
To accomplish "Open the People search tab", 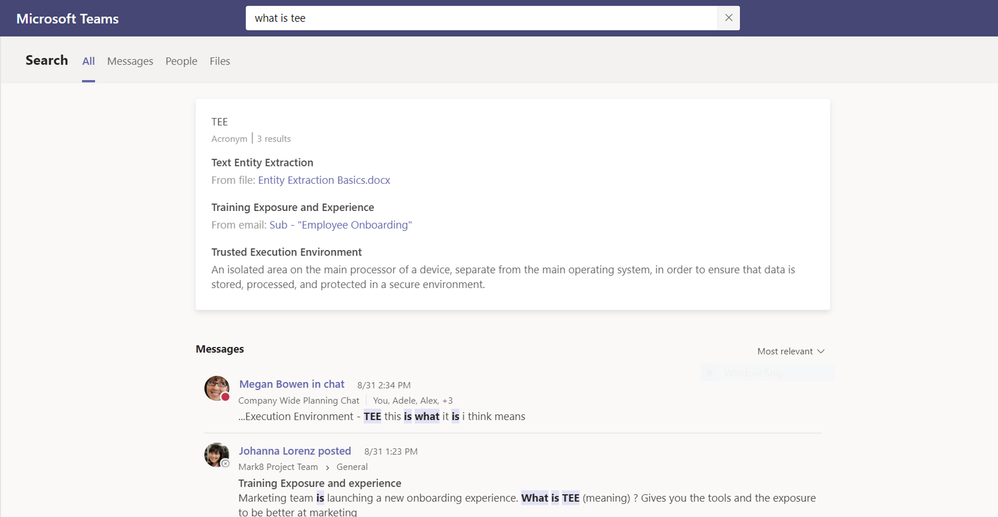I will coord(181,61).
